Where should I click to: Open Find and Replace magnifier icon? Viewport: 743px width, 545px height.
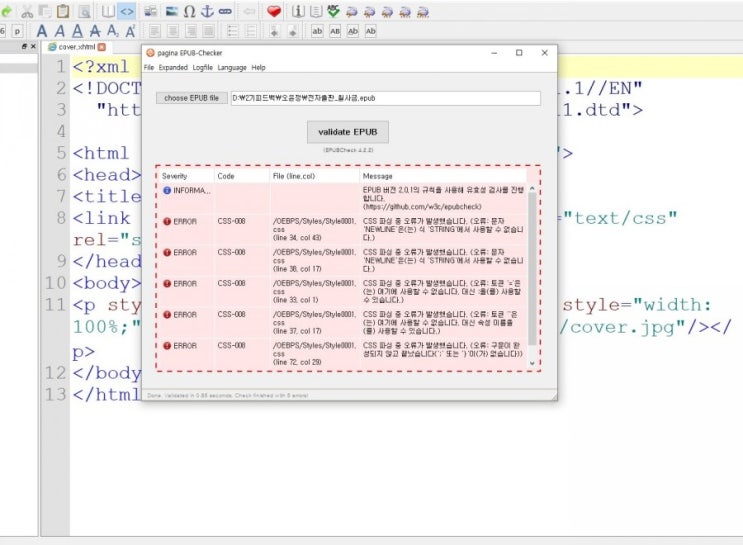coord(84,11)
